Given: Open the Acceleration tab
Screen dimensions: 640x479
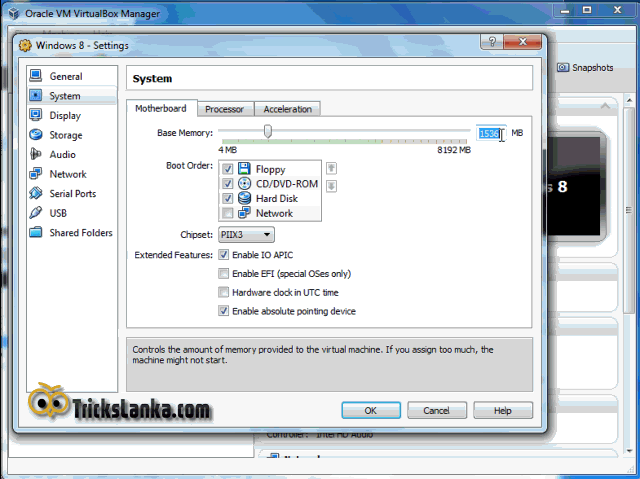Looking at the screenshot, I should tap(287, 109).
